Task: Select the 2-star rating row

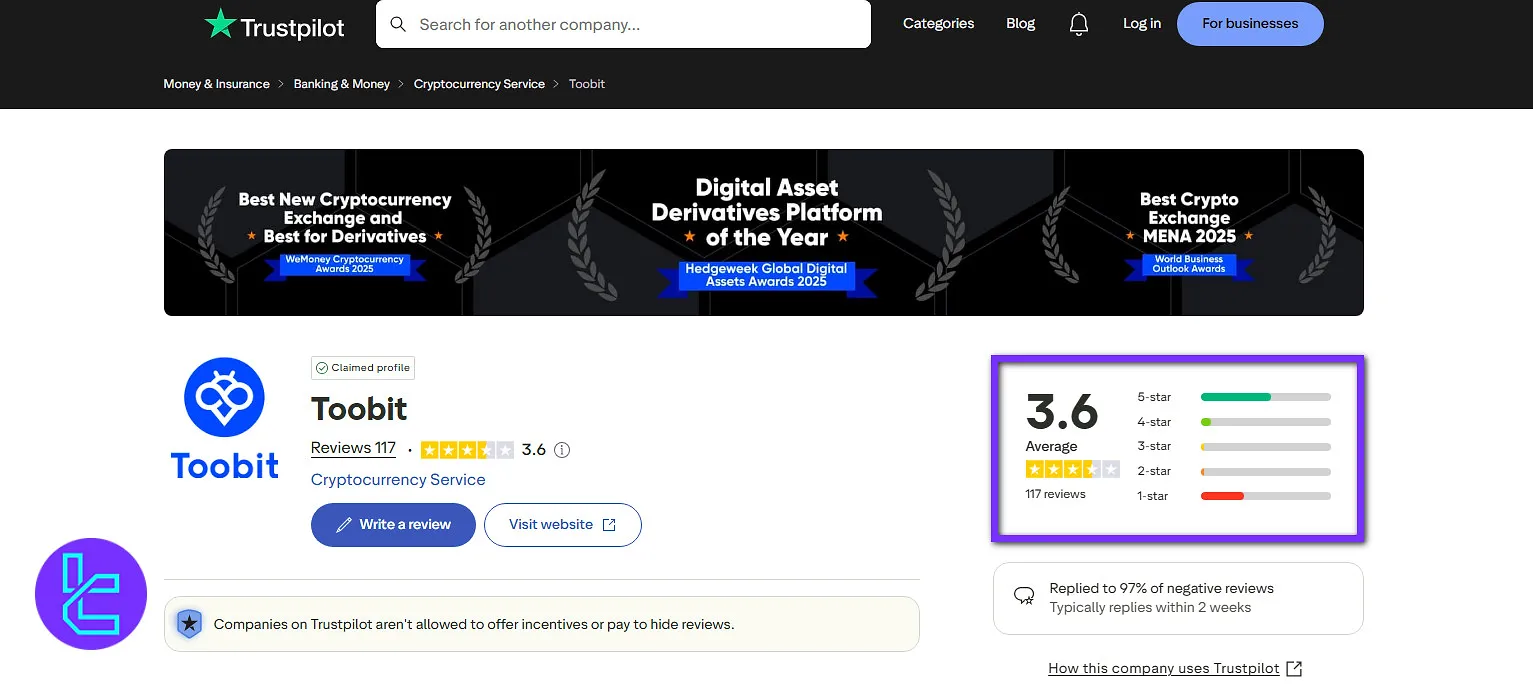Action: (x=1234, y=471)
